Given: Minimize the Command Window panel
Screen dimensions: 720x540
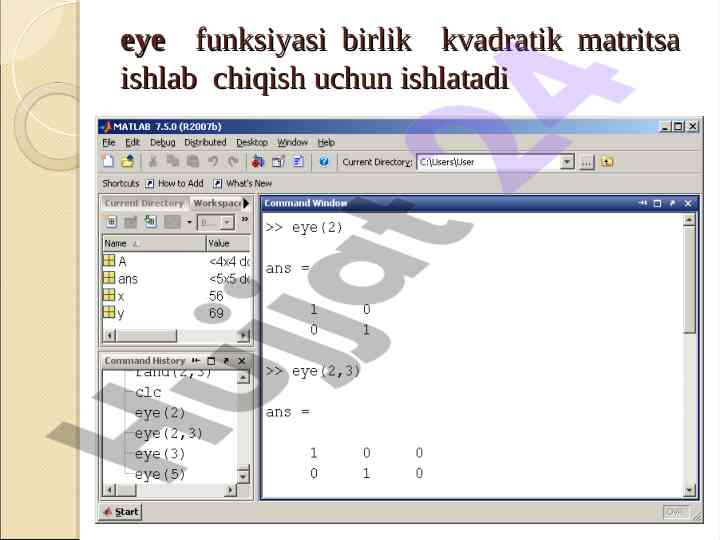Looking at the screenshot, I should [642, 203].
